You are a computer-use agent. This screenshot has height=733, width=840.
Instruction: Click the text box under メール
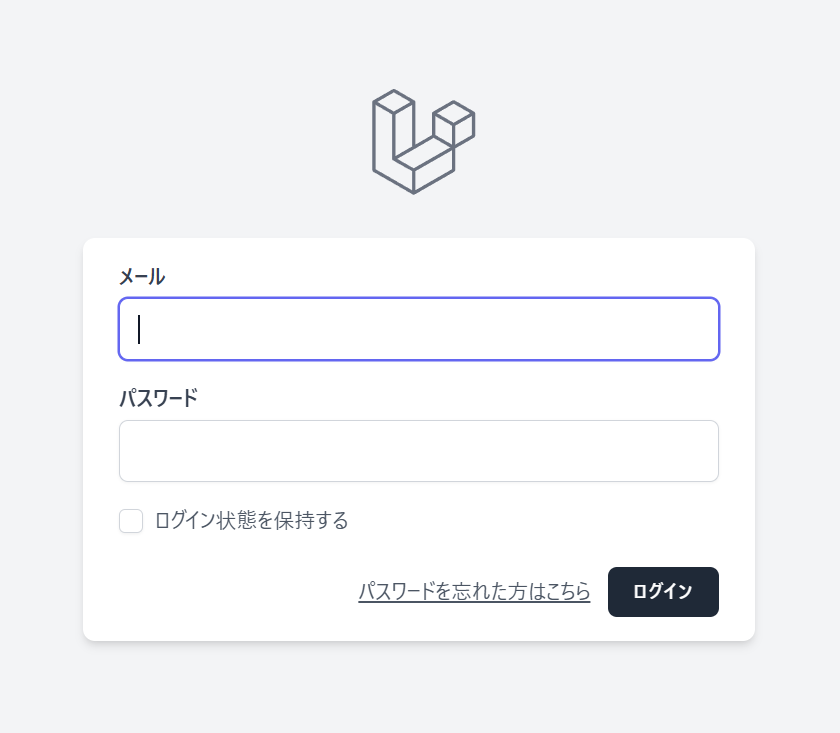418,329
